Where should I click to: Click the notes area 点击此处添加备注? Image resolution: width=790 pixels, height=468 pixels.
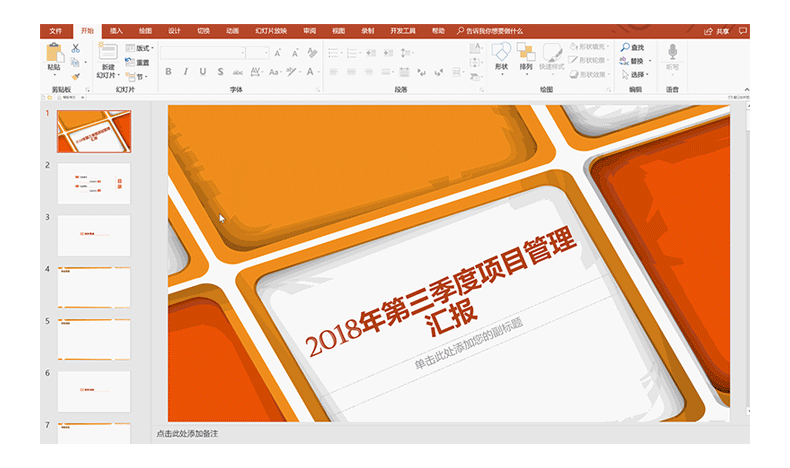187,434
